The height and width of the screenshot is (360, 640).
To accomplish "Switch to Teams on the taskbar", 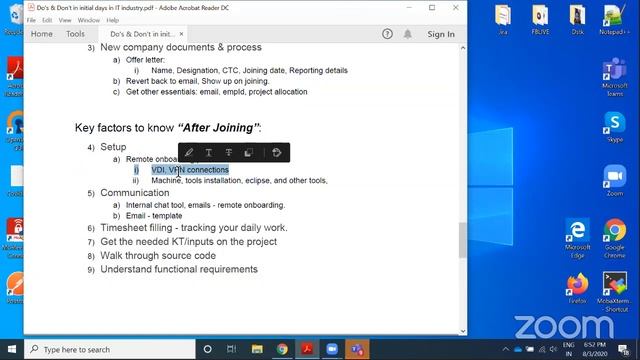I will [357, 349].
